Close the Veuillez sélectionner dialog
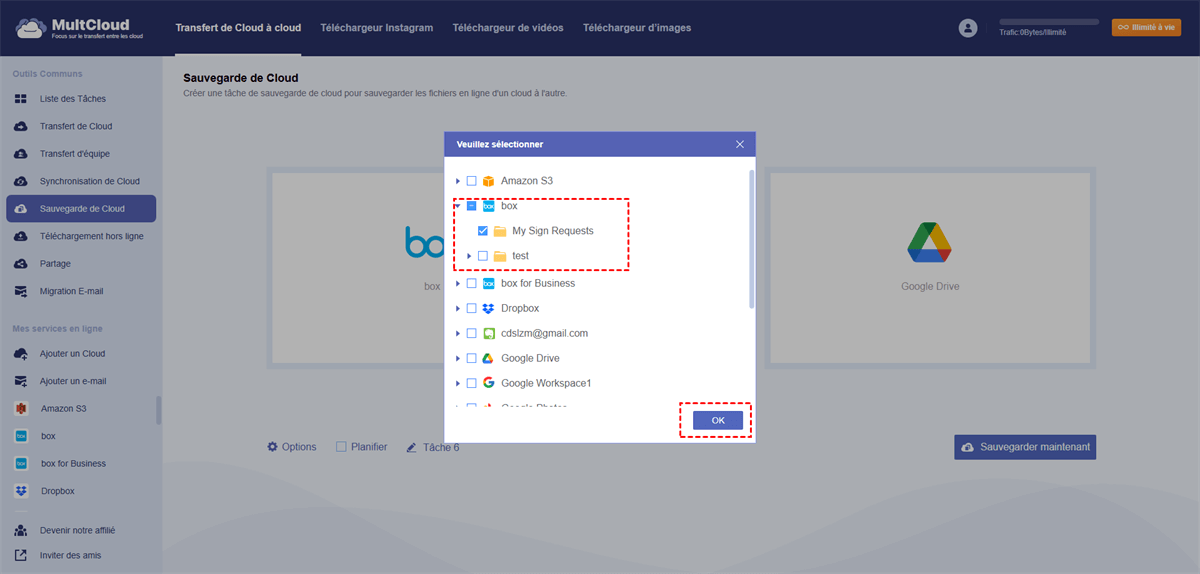Viewport: 1200px width, 574px height. tap(740, 144)
